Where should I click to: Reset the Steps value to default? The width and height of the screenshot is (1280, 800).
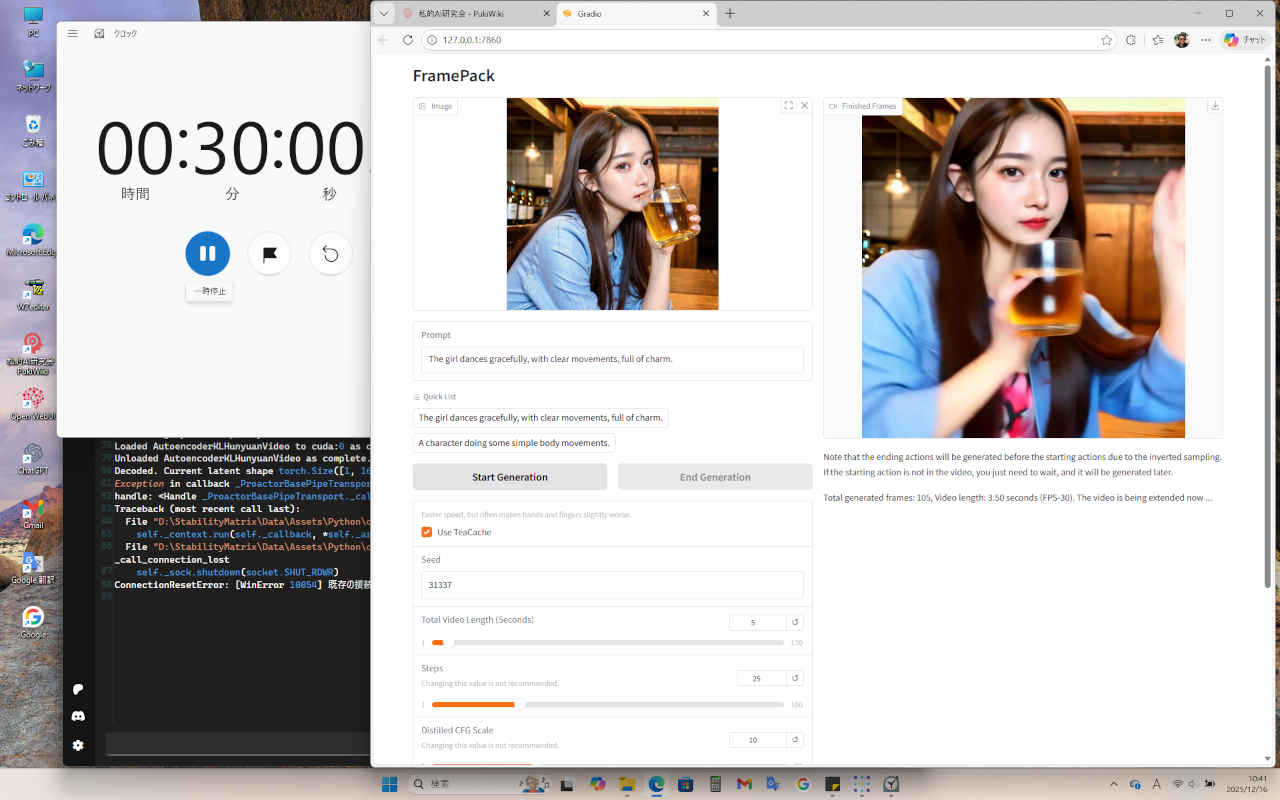(795, 678)
